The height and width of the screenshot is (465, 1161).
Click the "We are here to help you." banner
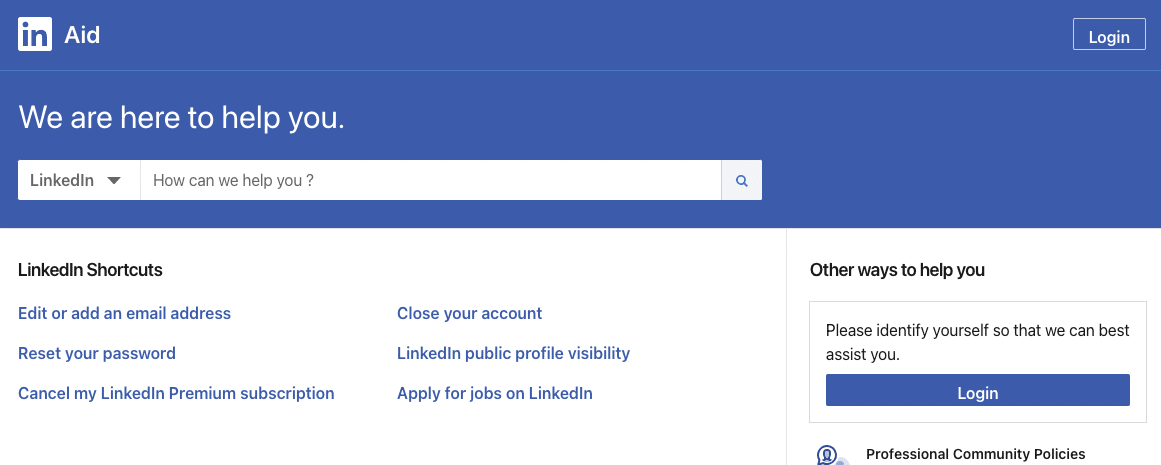pyautogui.click(x=181, y=117)
